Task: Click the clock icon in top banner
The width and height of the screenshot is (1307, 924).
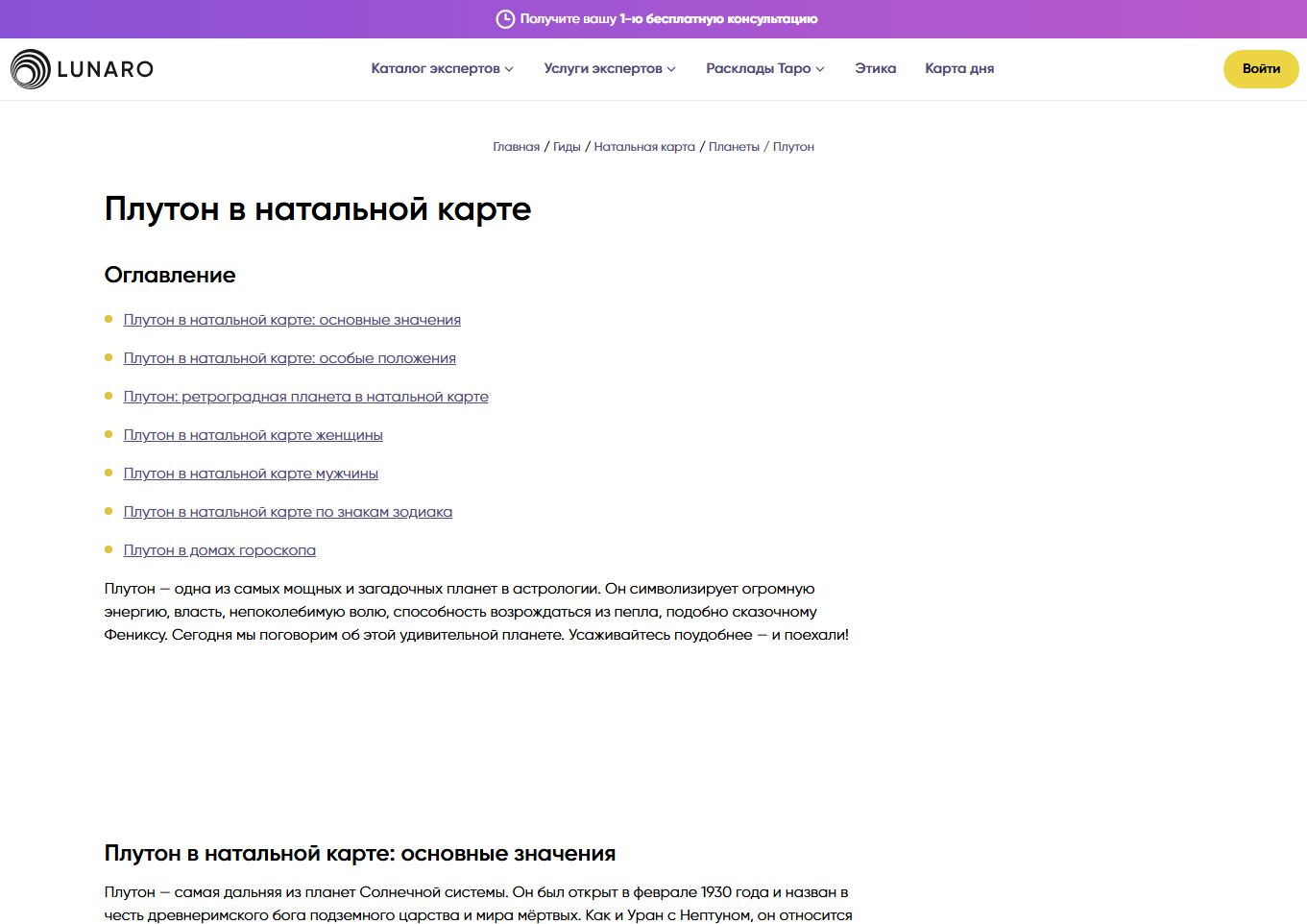Action: [505, 19]
